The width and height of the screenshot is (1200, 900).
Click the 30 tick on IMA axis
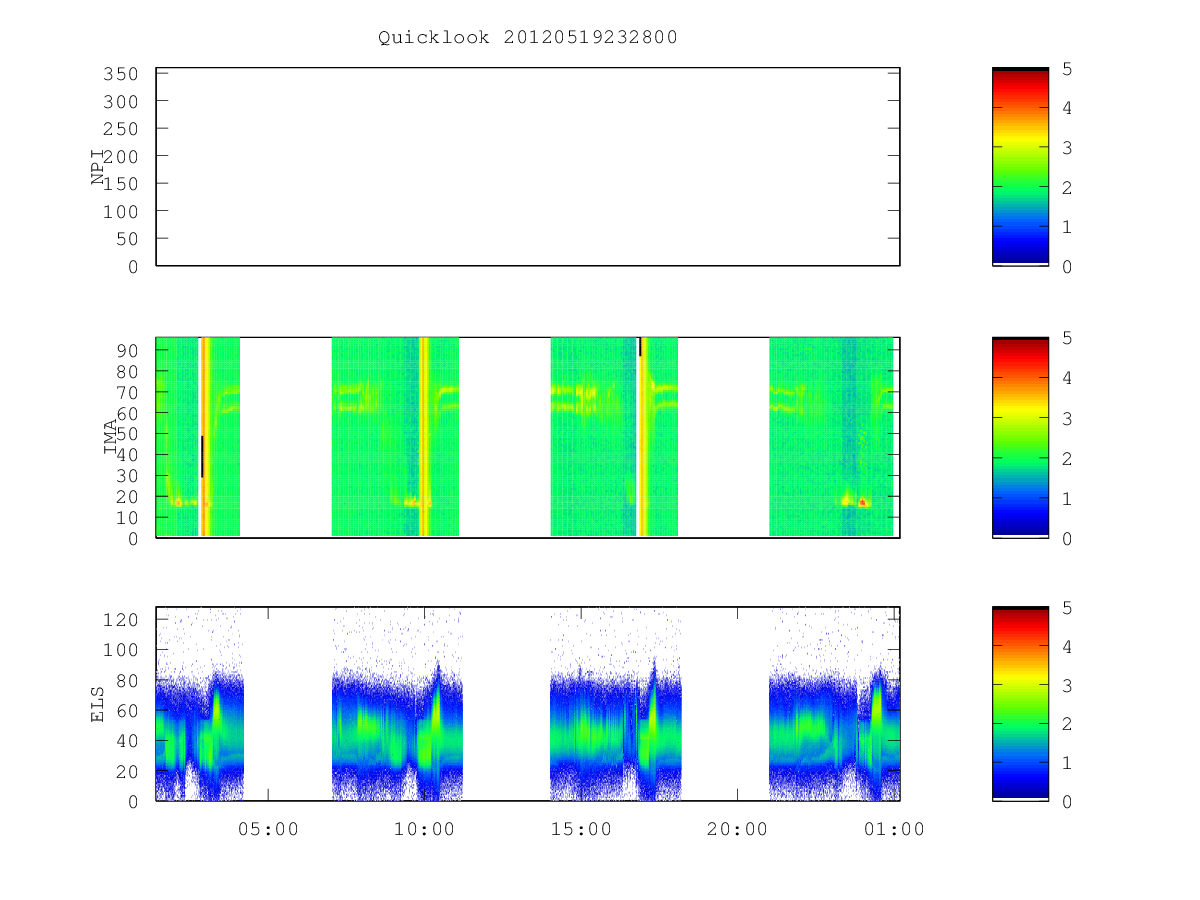pos(128,476)
